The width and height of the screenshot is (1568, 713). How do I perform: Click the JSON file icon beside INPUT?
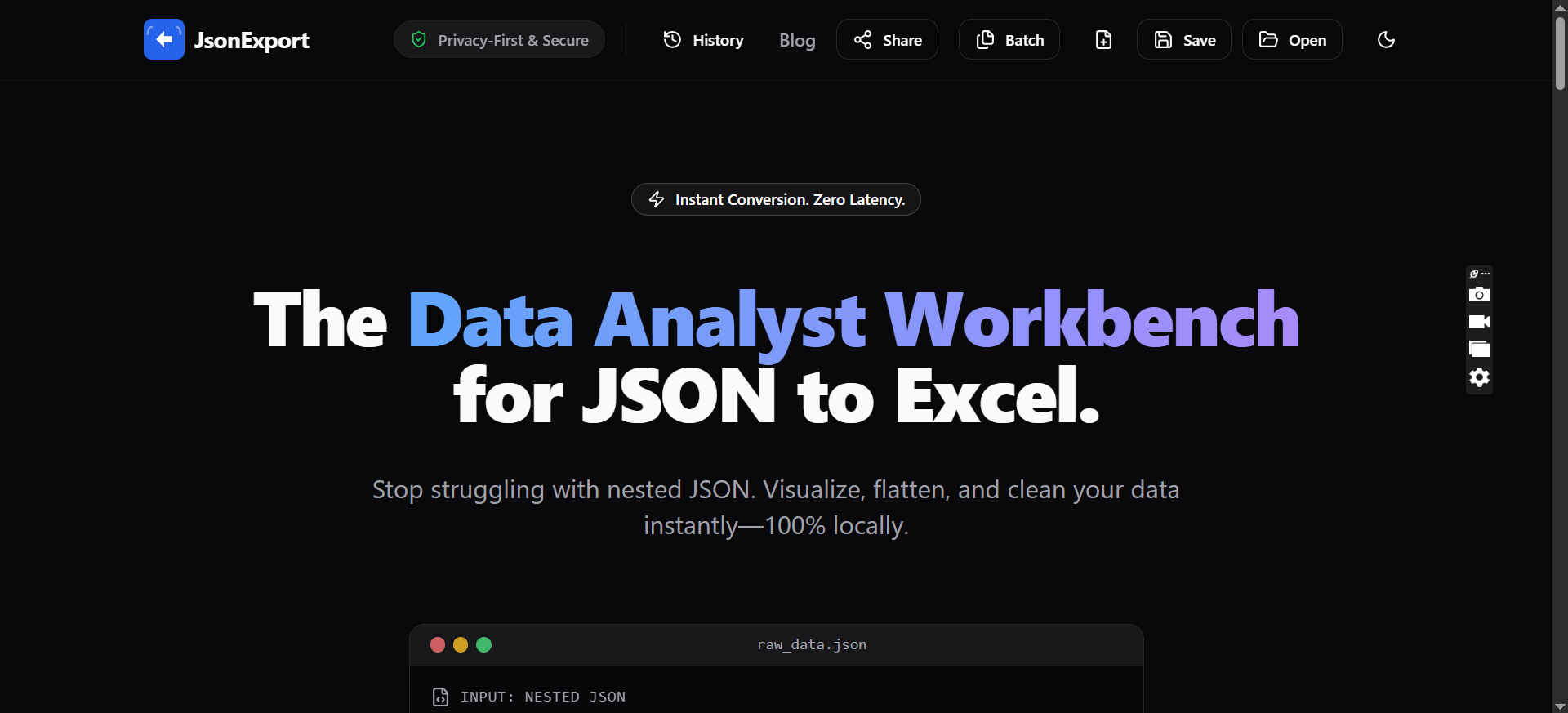pos(440,697)
